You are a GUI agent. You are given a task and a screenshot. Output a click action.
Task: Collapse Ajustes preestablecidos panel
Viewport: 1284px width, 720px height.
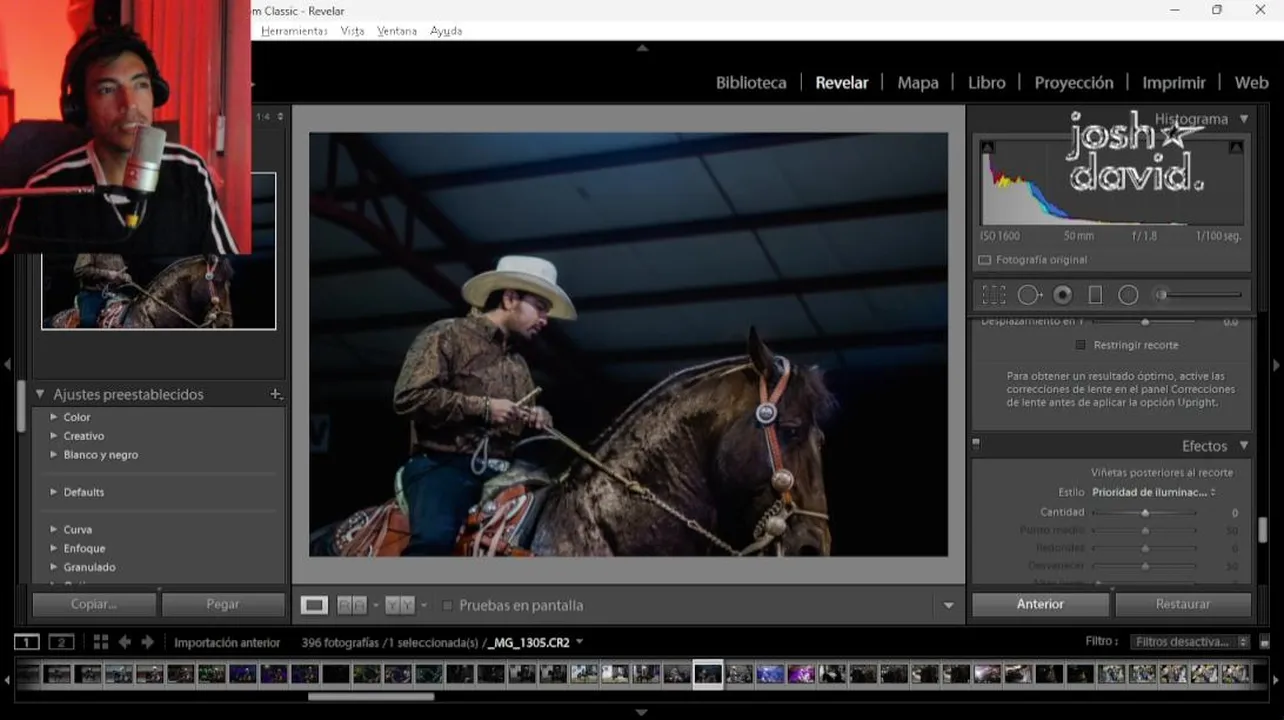tap(40, 394)
